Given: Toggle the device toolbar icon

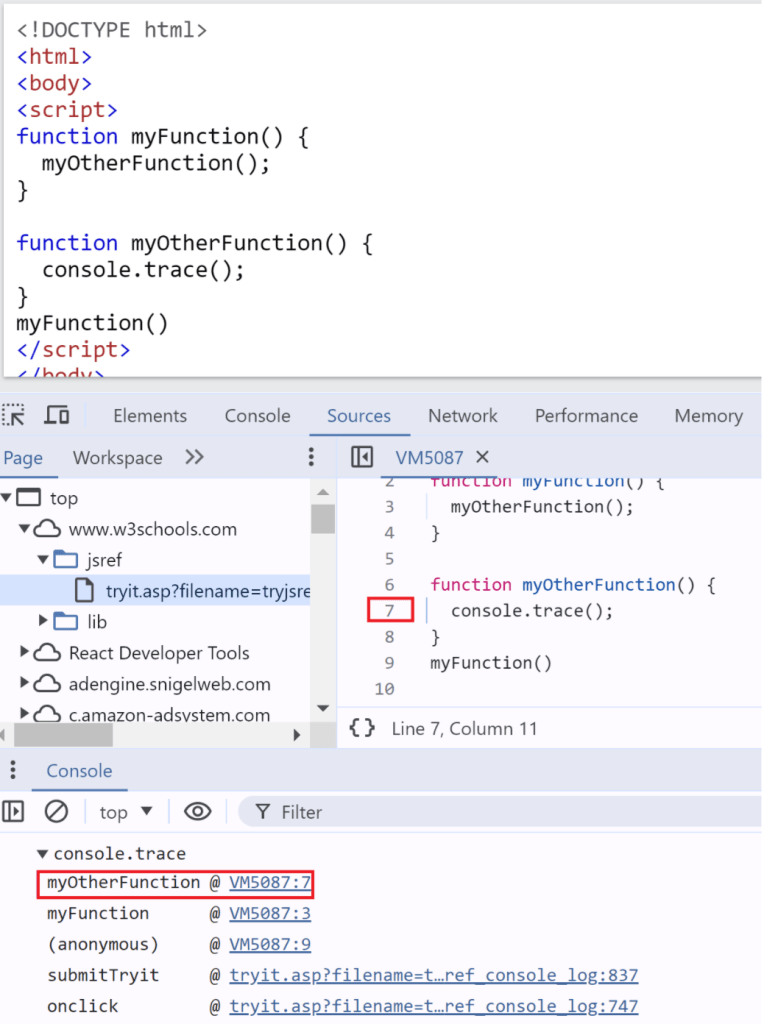Looking at the screenshot, I should coord(57,416).
